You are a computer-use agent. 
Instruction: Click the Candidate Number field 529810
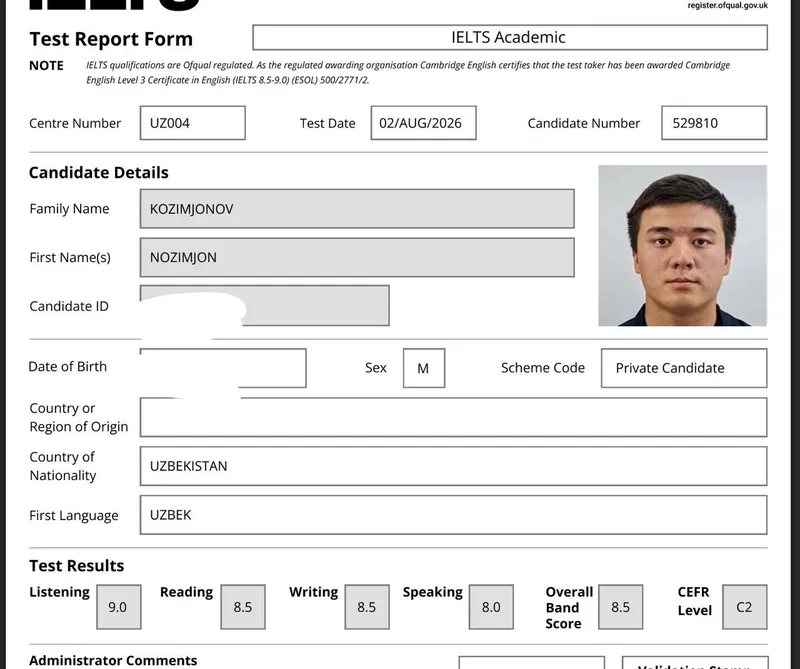click(714, 123)
